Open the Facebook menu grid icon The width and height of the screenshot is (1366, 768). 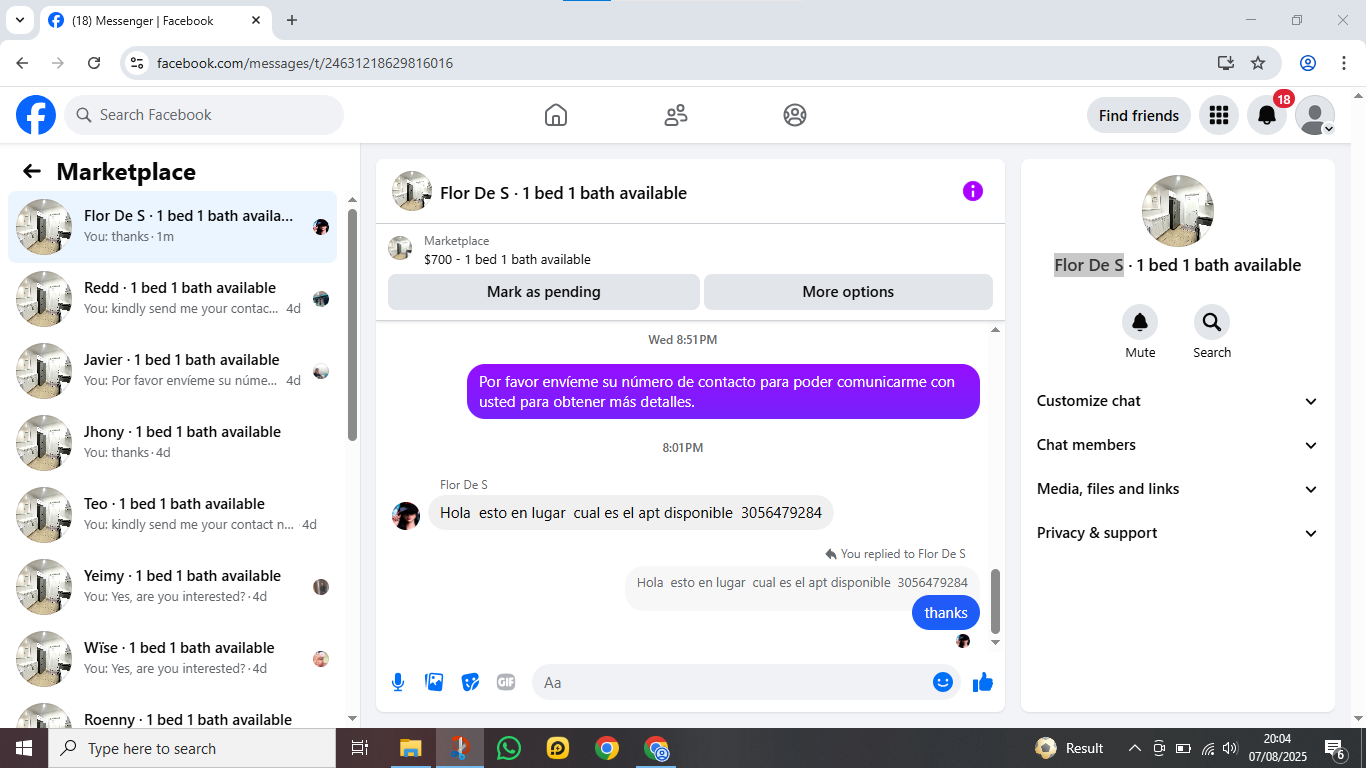pyautogui.click(x=1218, y=115)
